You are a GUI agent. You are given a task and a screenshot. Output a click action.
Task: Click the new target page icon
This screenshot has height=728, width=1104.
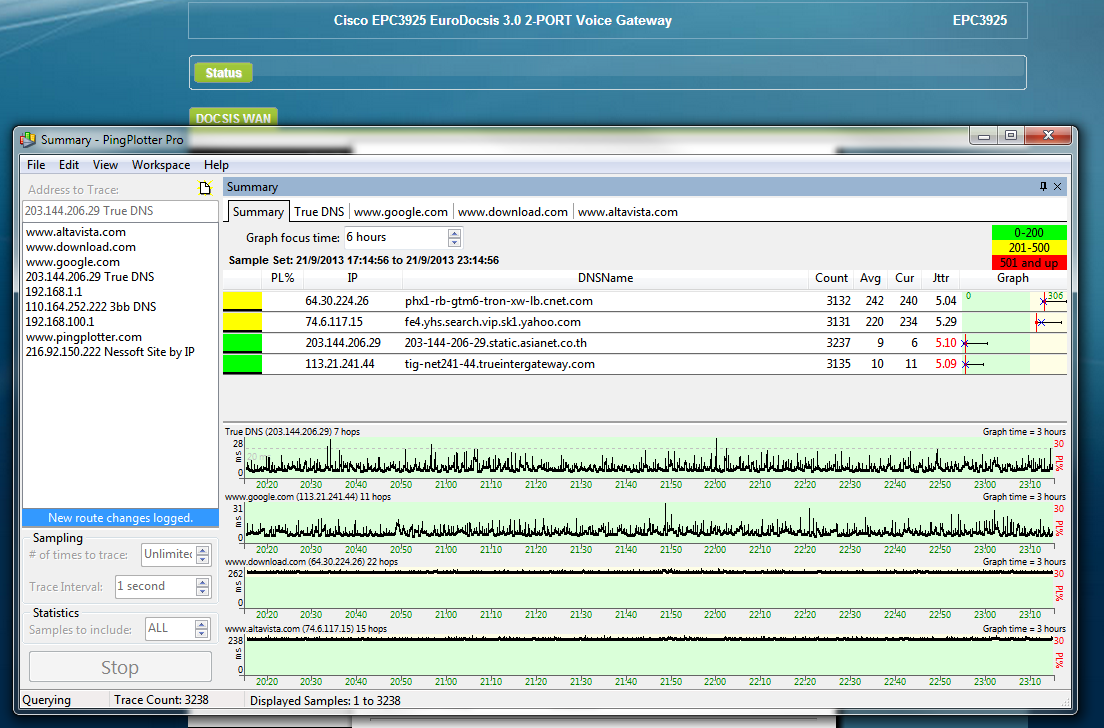coord(205,189)
